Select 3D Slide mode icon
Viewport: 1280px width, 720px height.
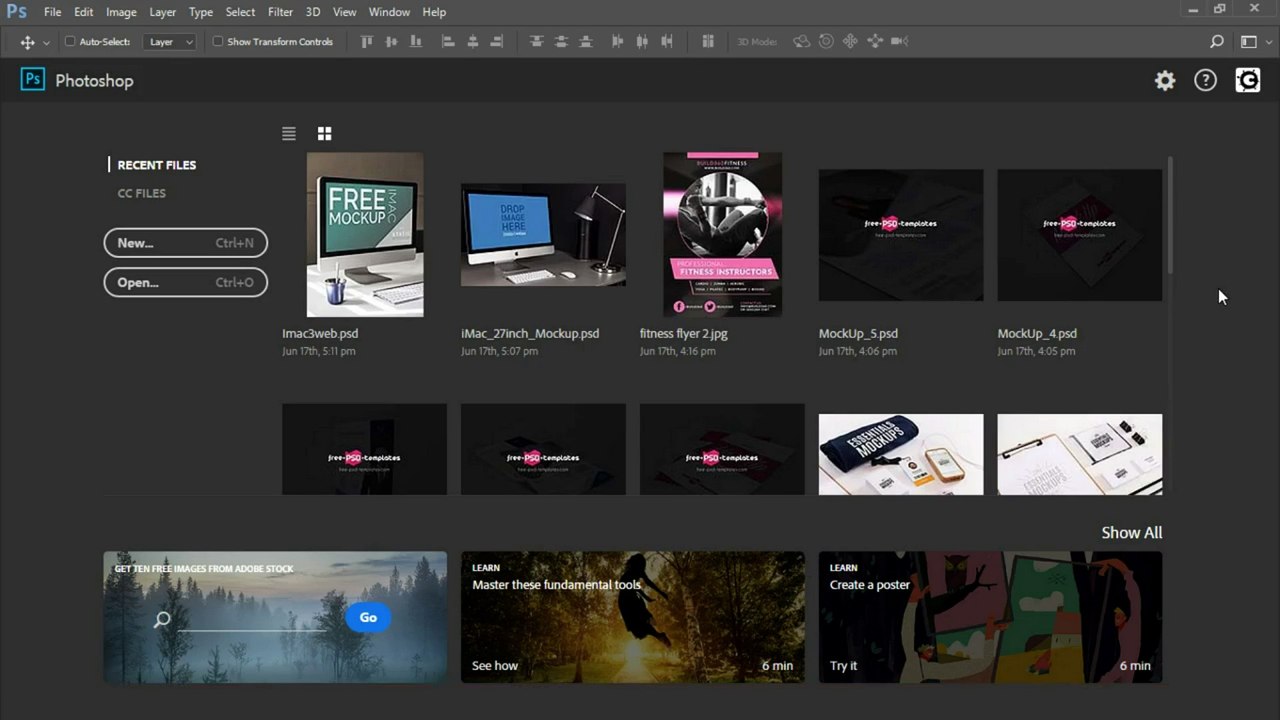pyautogui.click(x=875, y=42)
